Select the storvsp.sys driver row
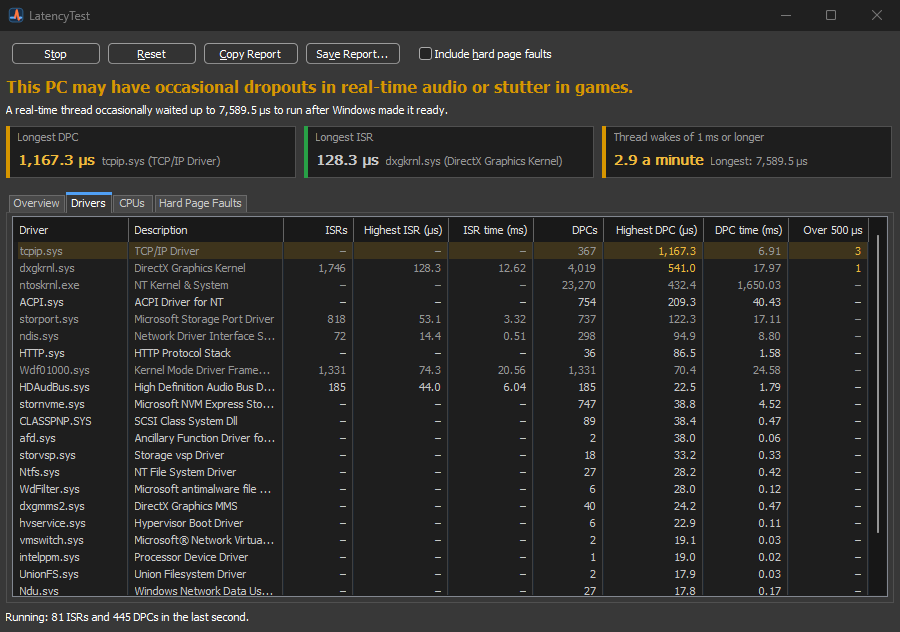The width and height of the screenshot is (900, 632). (440, 455)
